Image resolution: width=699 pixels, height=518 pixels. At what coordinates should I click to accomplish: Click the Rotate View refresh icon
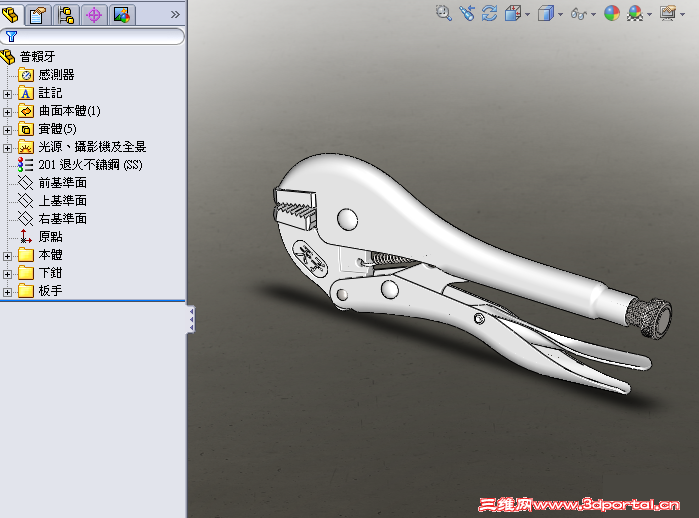pos(489,13)
